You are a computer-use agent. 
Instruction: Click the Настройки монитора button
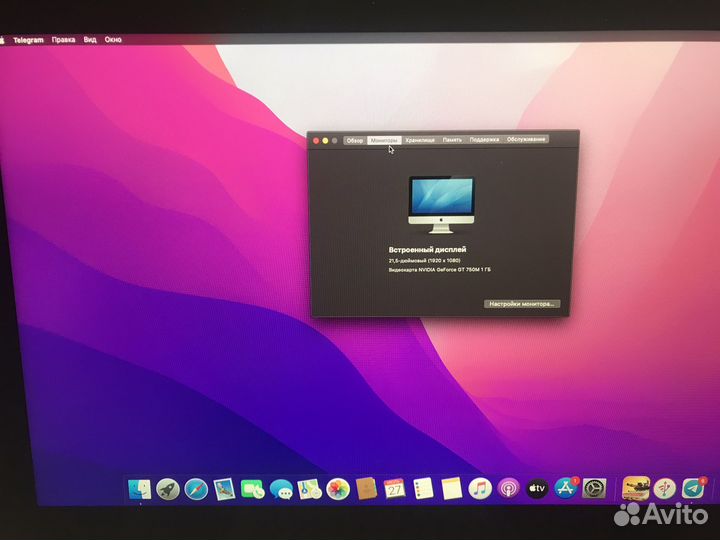[522, 304]
